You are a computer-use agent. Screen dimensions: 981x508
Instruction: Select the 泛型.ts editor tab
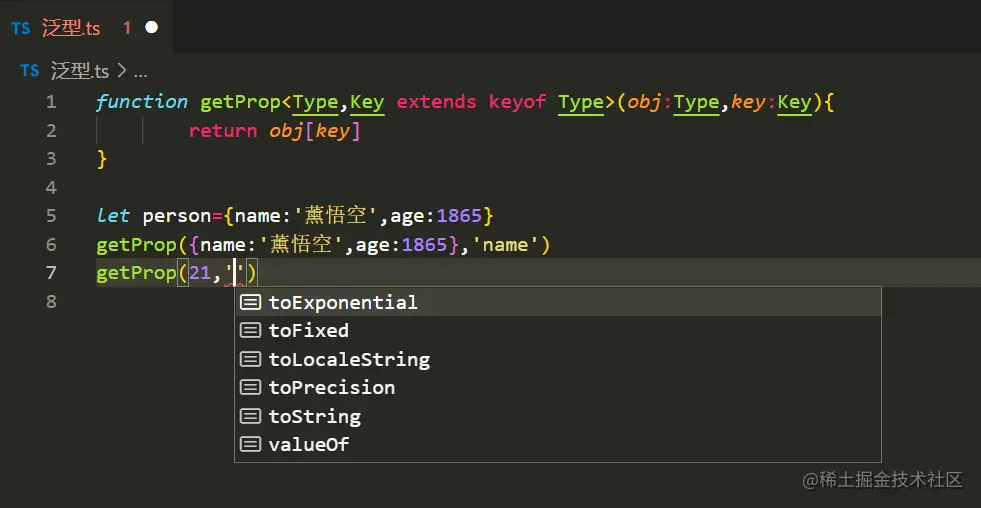click(71, 28)
